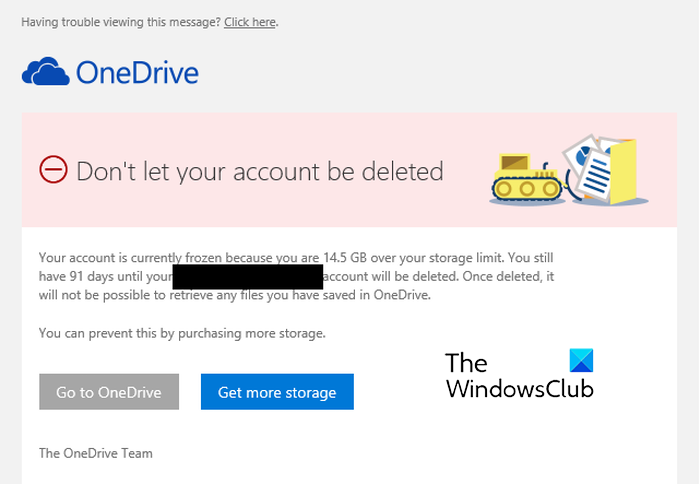Click 'The OneDrive Team' signature
Screen dimensions: 700x484
[95, 453]
